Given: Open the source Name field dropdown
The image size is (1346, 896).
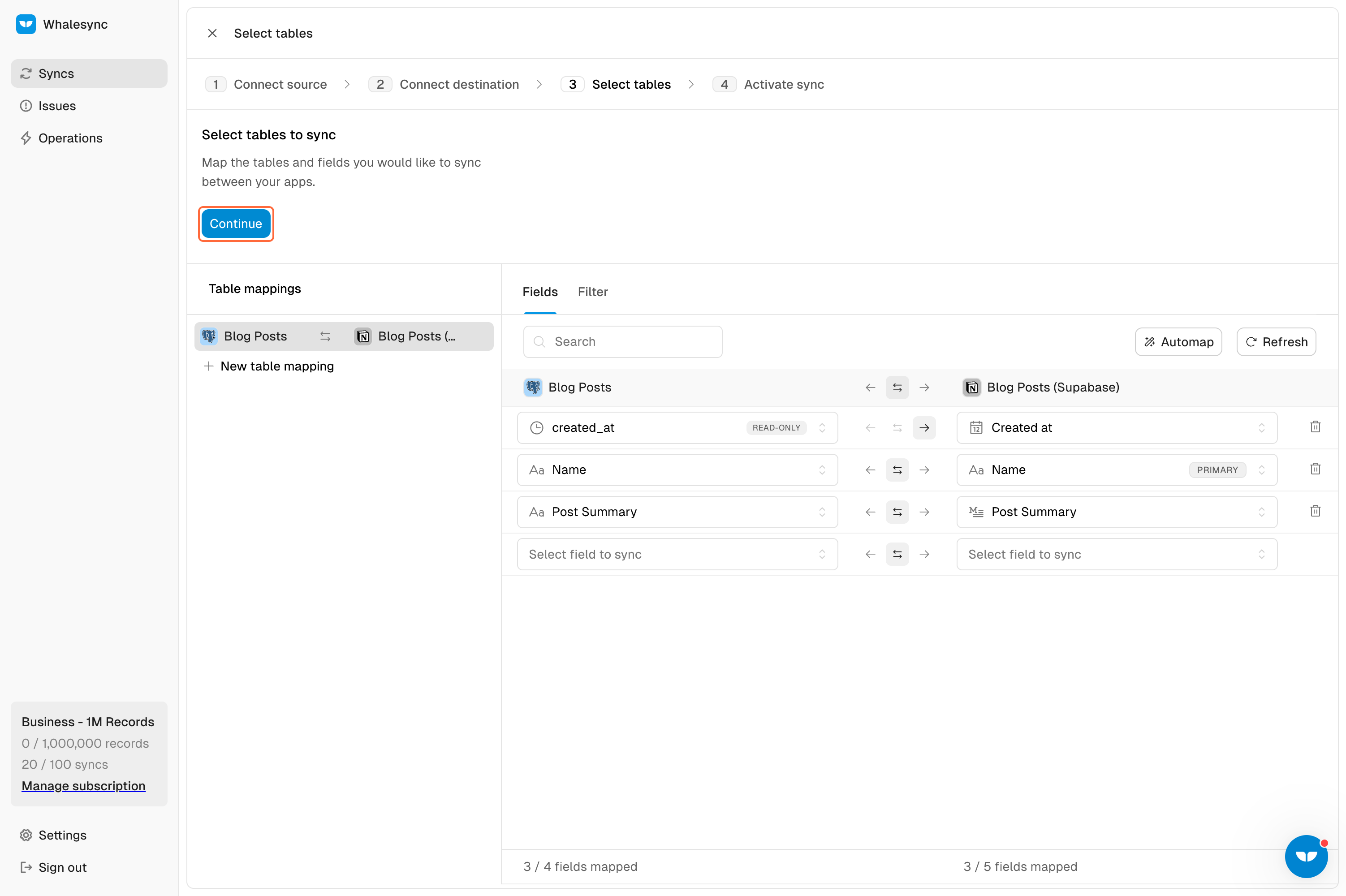Looking at the screenshot, I should pos(677,470).
